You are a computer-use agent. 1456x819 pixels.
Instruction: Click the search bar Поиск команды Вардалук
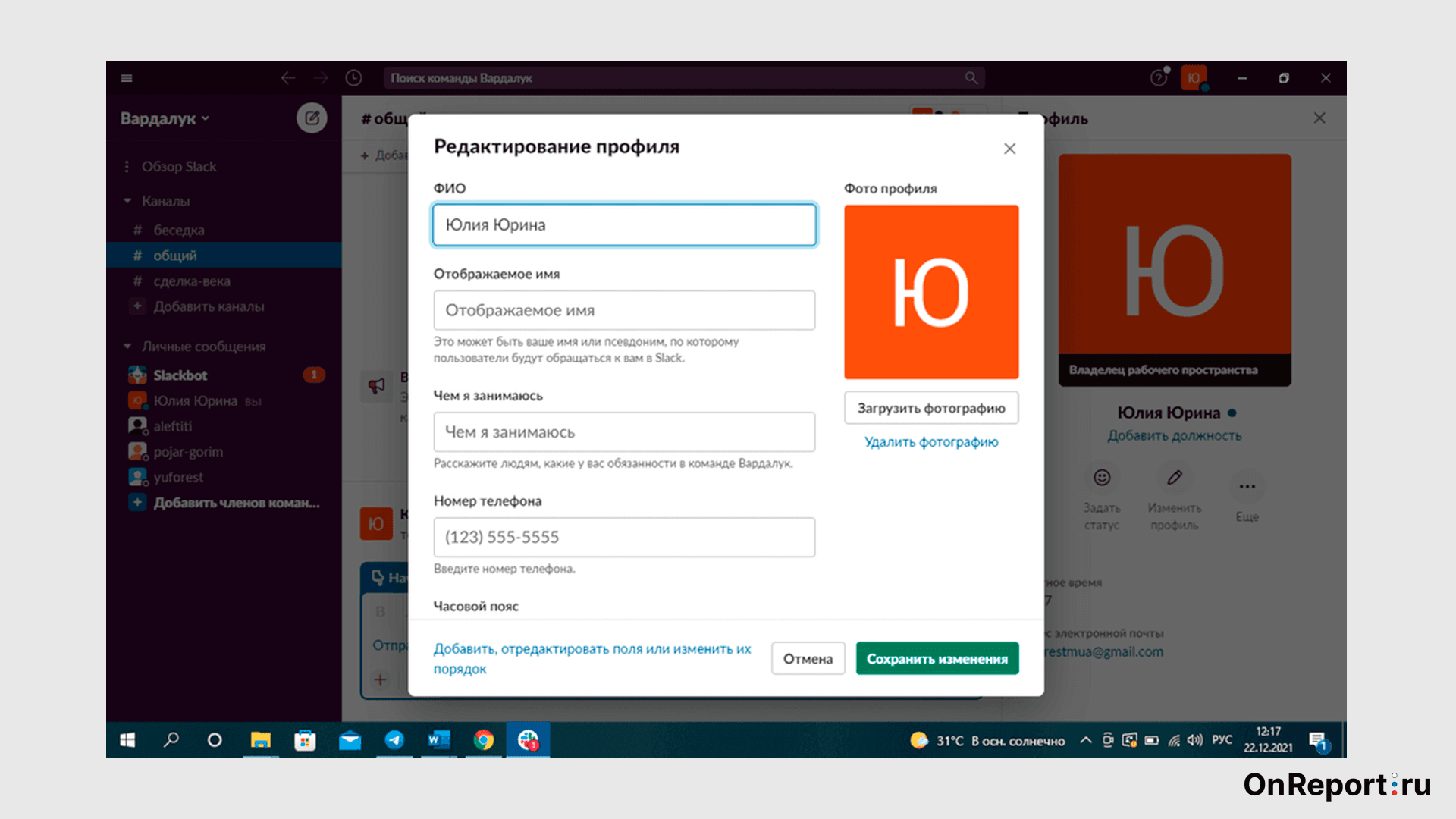coord(682,78)
